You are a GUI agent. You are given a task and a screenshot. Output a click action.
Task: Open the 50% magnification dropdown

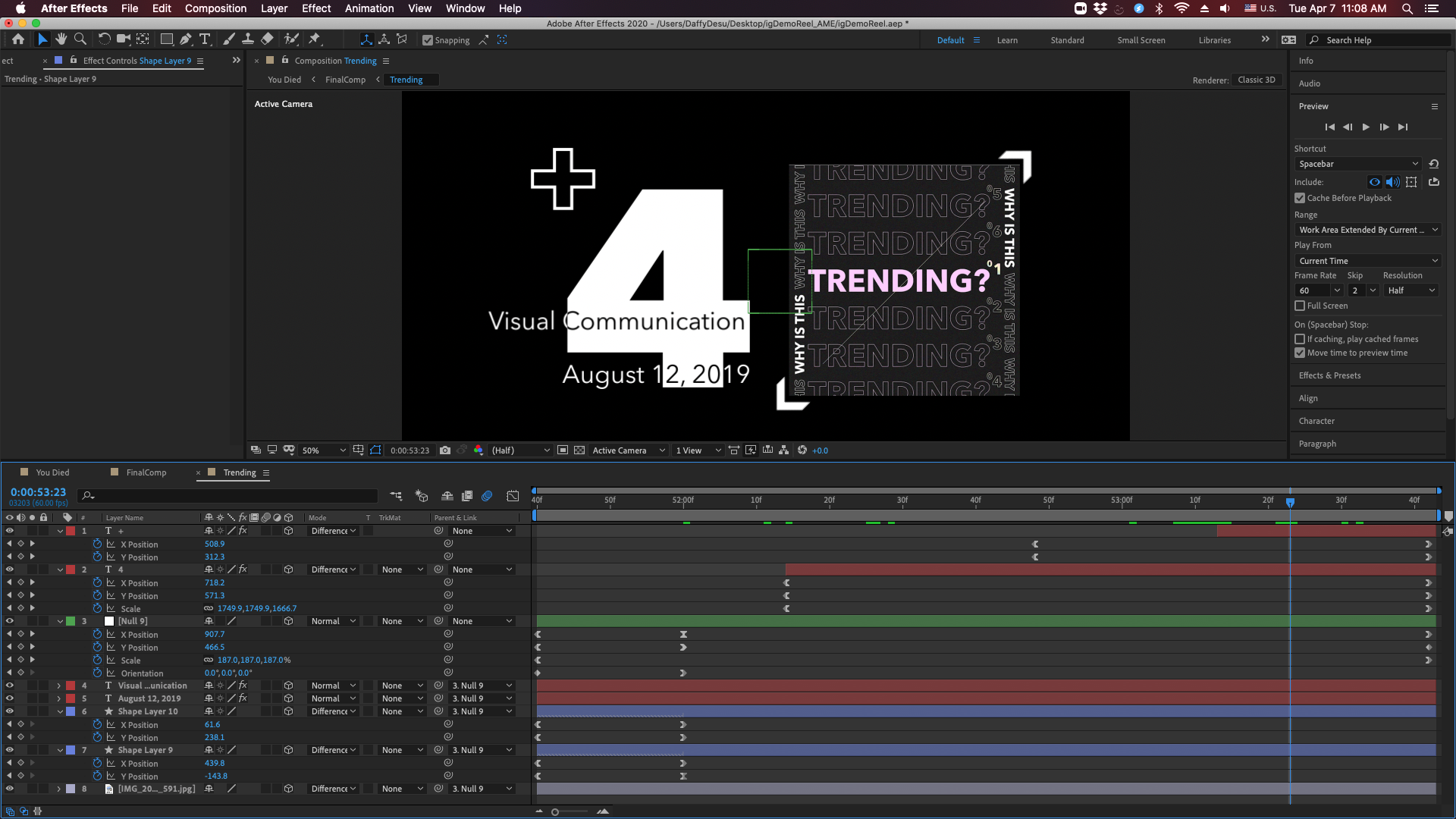point(324,450)
